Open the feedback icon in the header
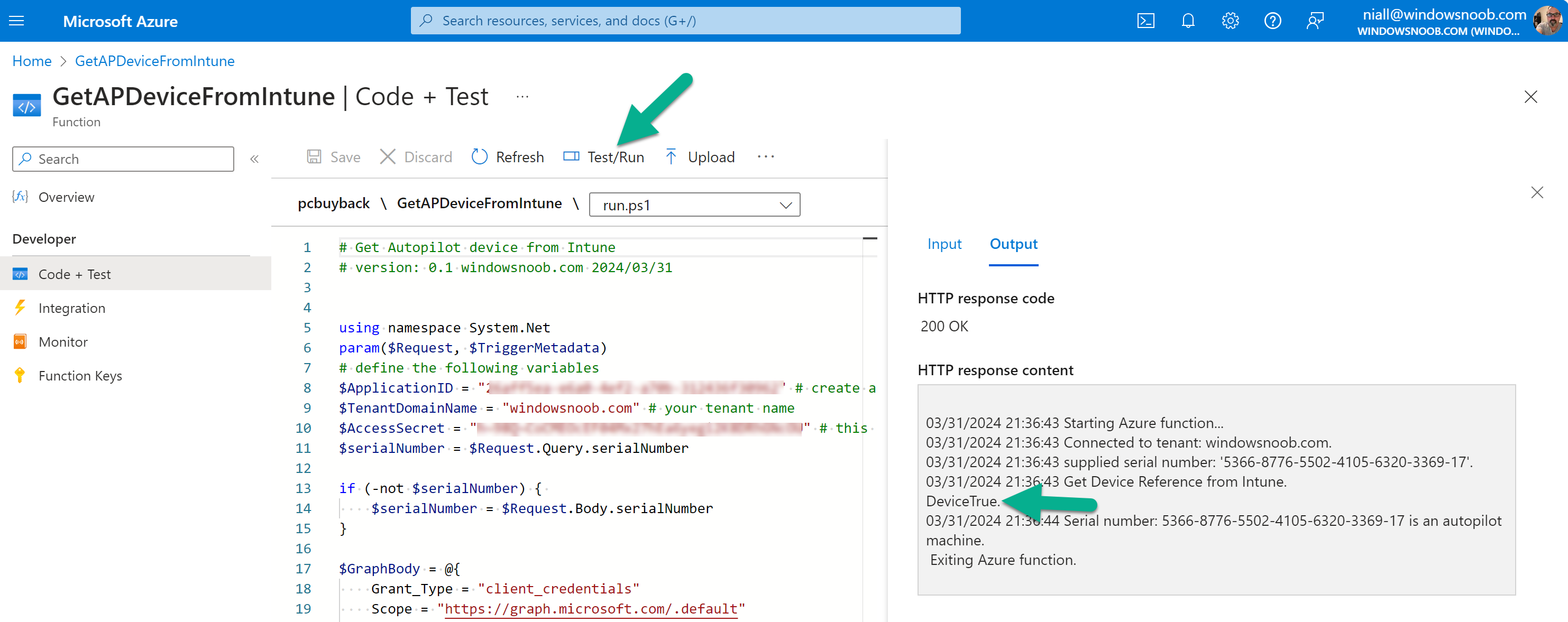Screen dimensions: 1568x622 1315,21
